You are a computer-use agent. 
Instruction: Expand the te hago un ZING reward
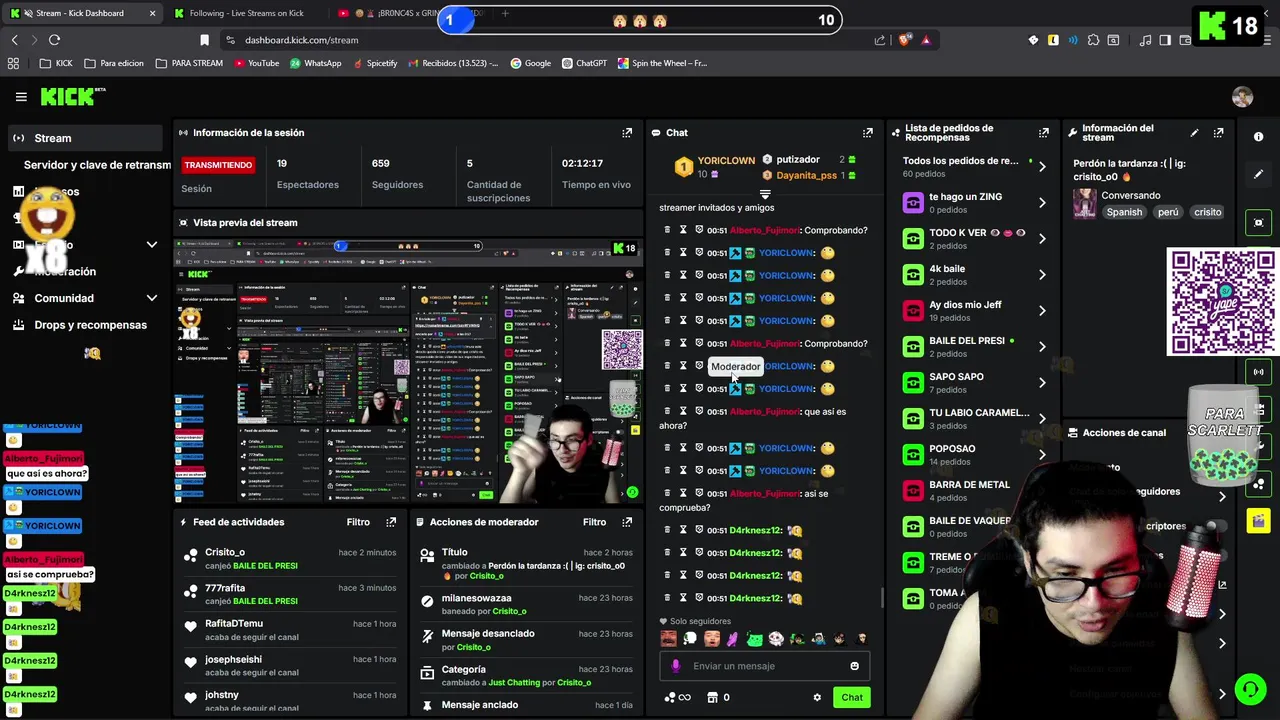[x=1042, y=202]
